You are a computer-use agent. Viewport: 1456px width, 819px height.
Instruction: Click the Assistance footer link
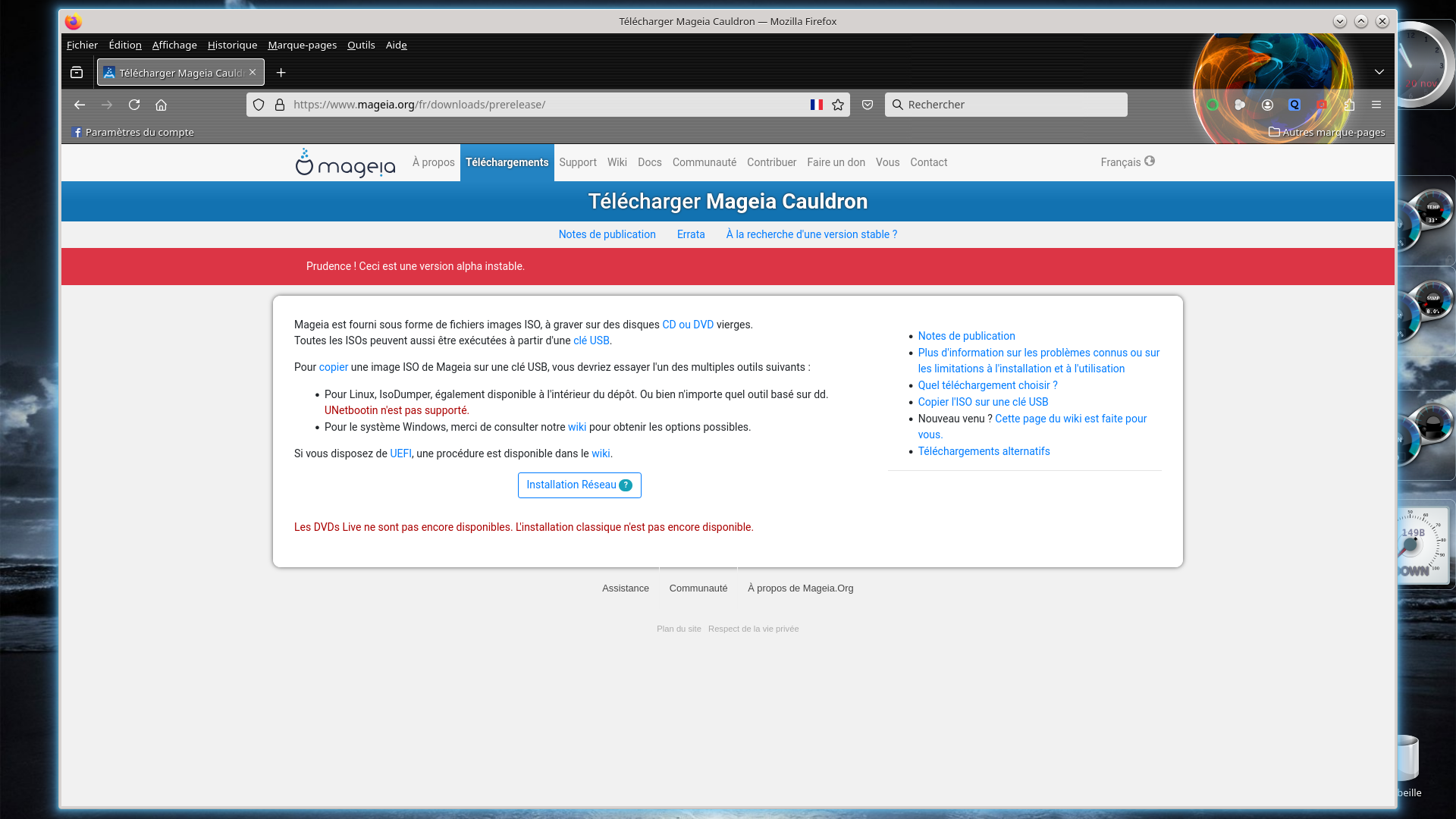(626, 588)
